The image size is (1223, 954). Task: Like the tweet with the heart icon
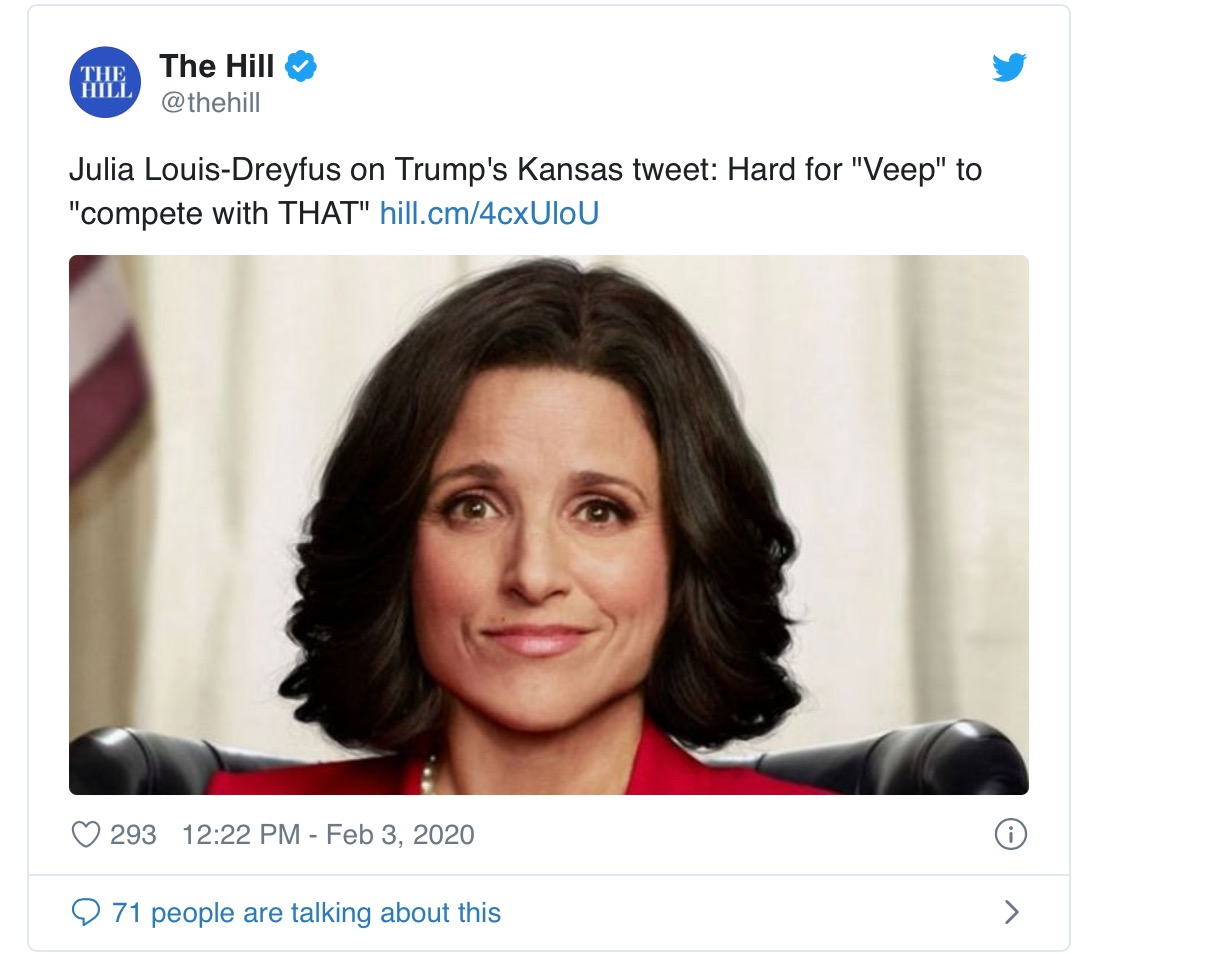(x=87, y=835)
